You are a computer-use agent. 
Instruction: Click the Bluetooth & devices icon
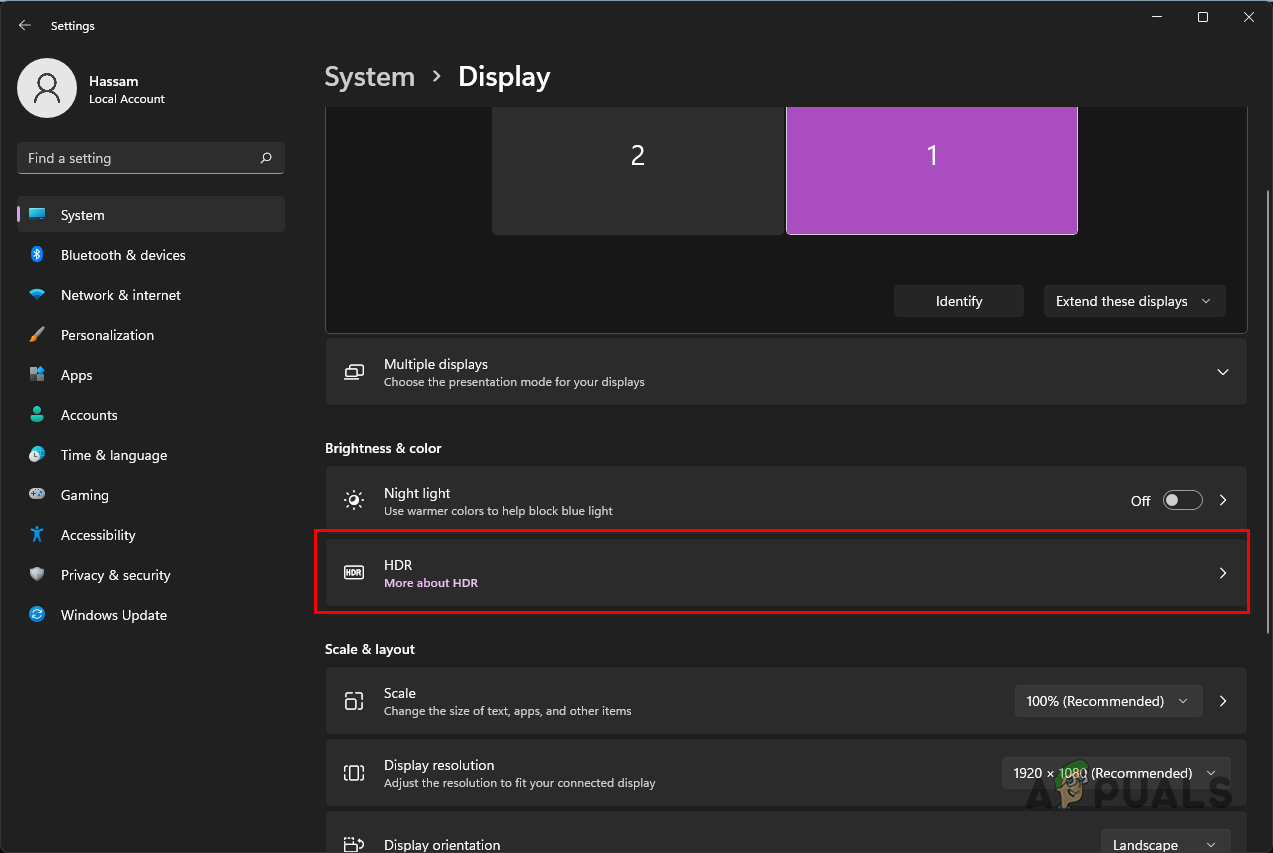pyautogui.click(x=37, y=255)
